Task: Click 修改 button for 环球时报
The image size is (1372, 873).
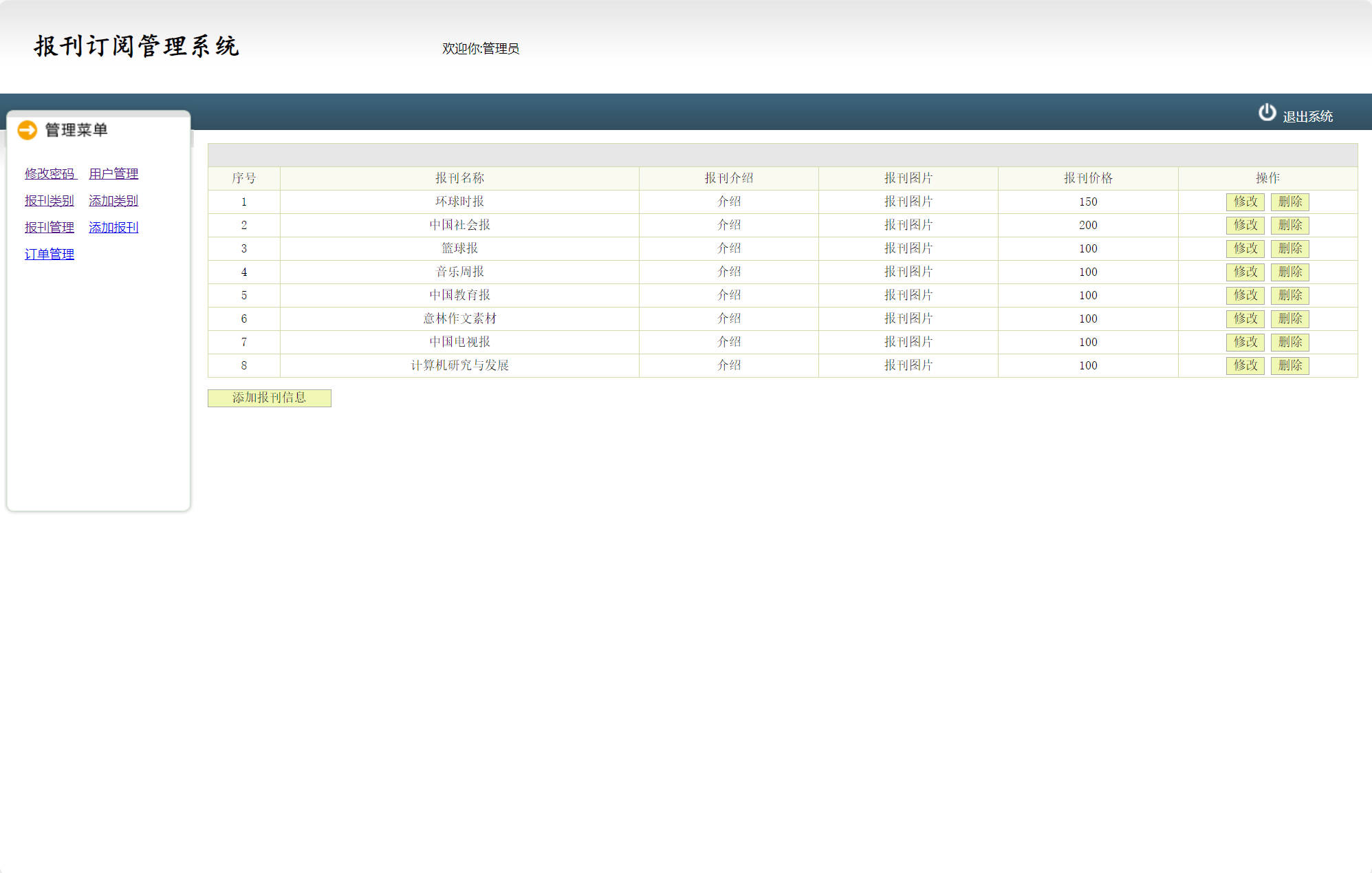Action: coord(1245,202)
